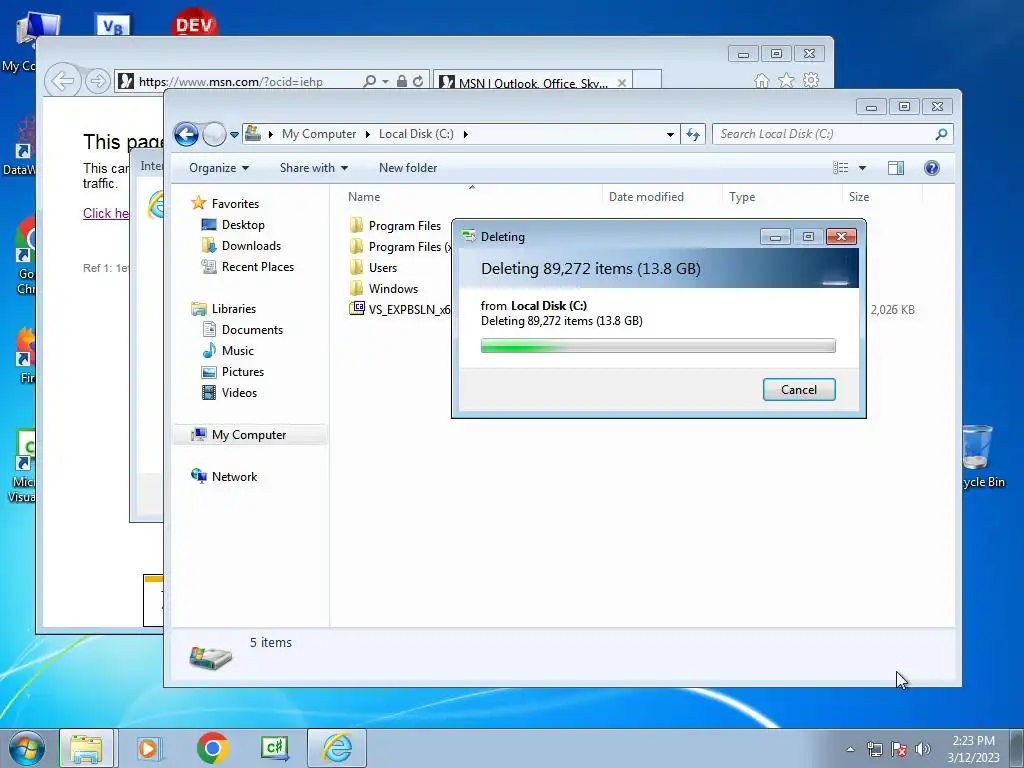Close the MSN tab in IE
The height and width of the screenshot is (768, 1024).
(x=622, y=83)
